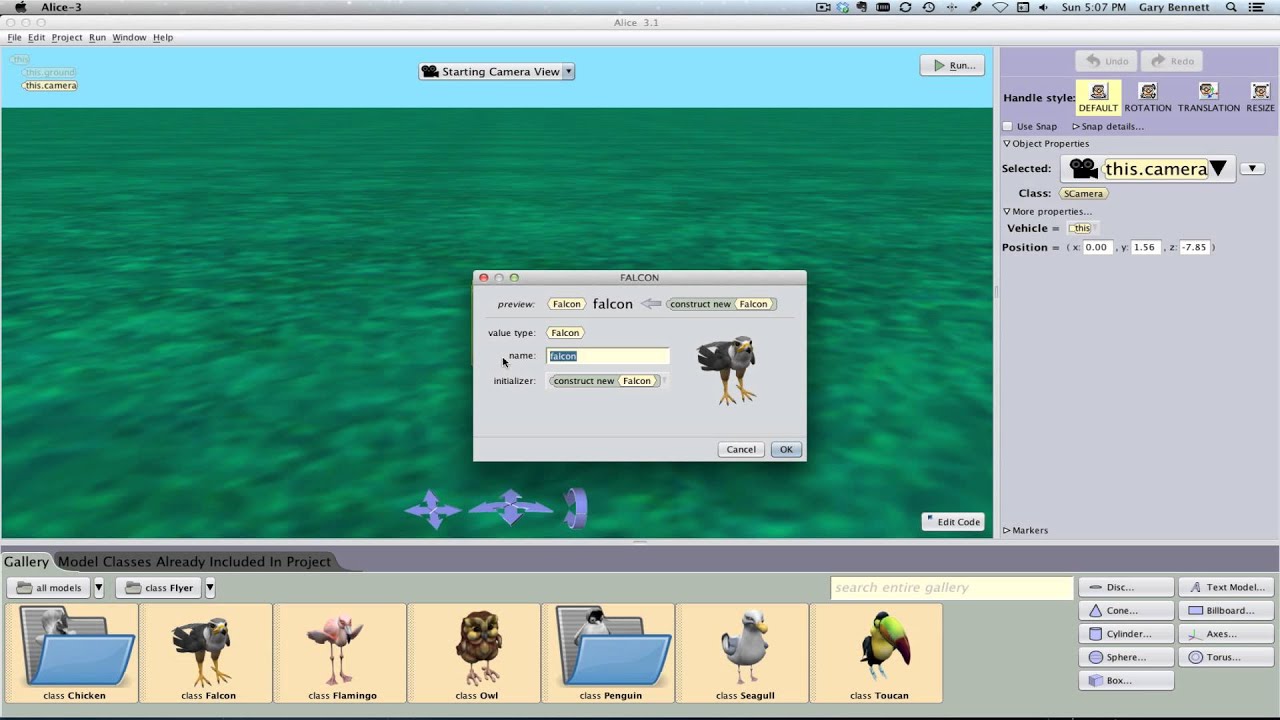Open the Apple menu

pyautogui.click(x=20, y=7)
